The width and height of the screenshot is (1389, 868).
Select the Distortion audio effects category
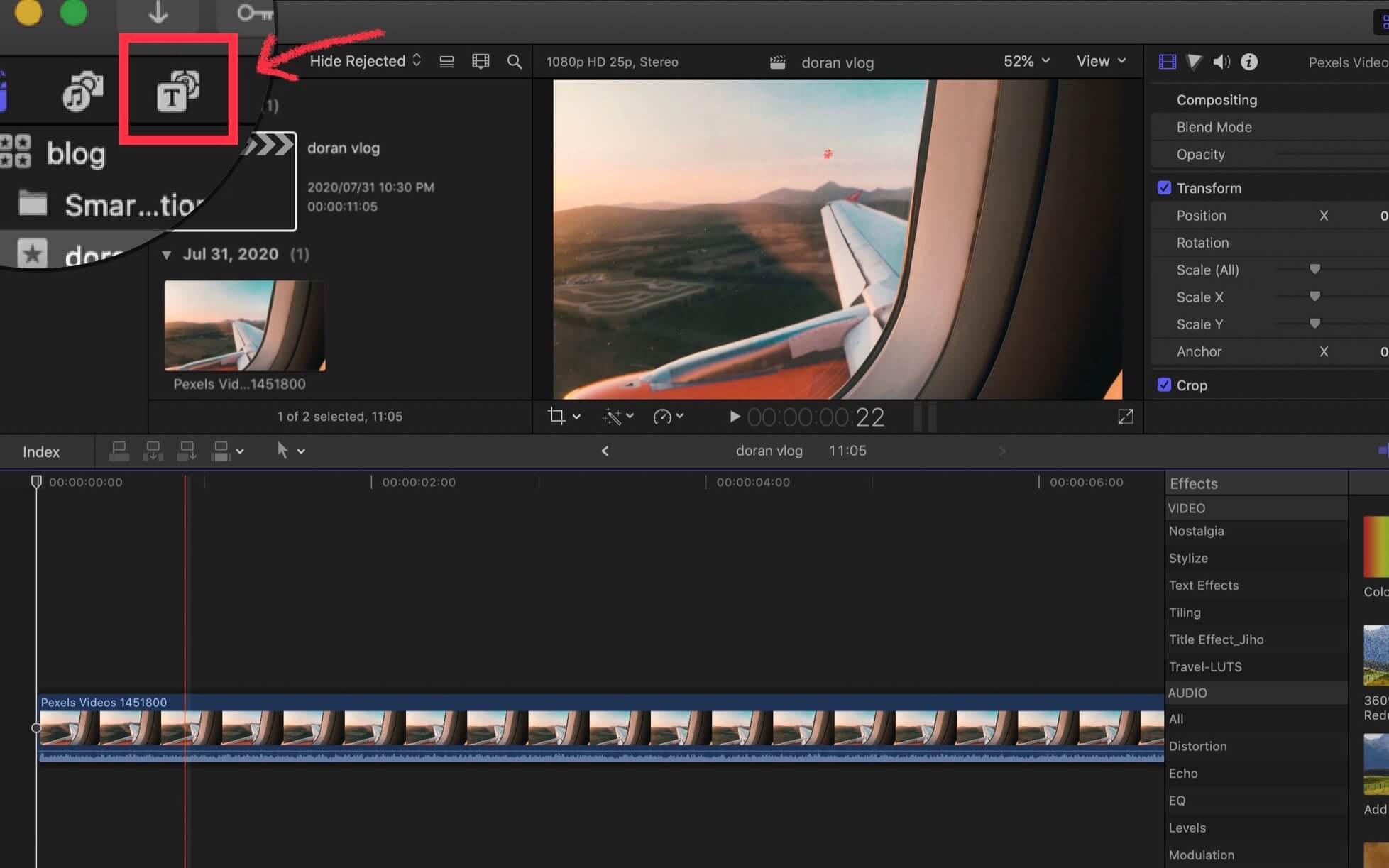[1197, 746]
